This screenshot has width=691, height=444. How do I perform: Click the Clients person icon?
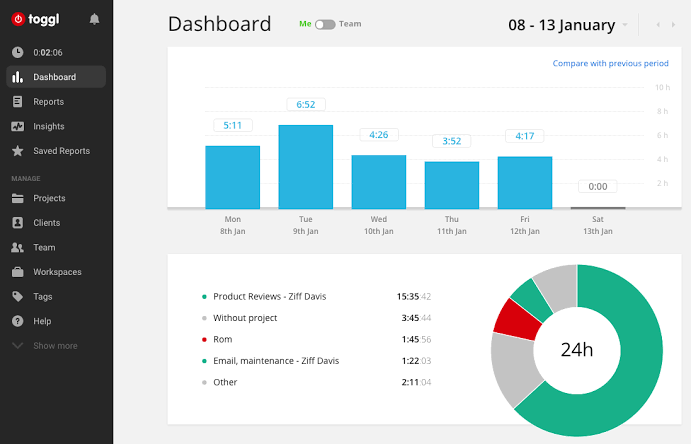[x=18, y=223]
